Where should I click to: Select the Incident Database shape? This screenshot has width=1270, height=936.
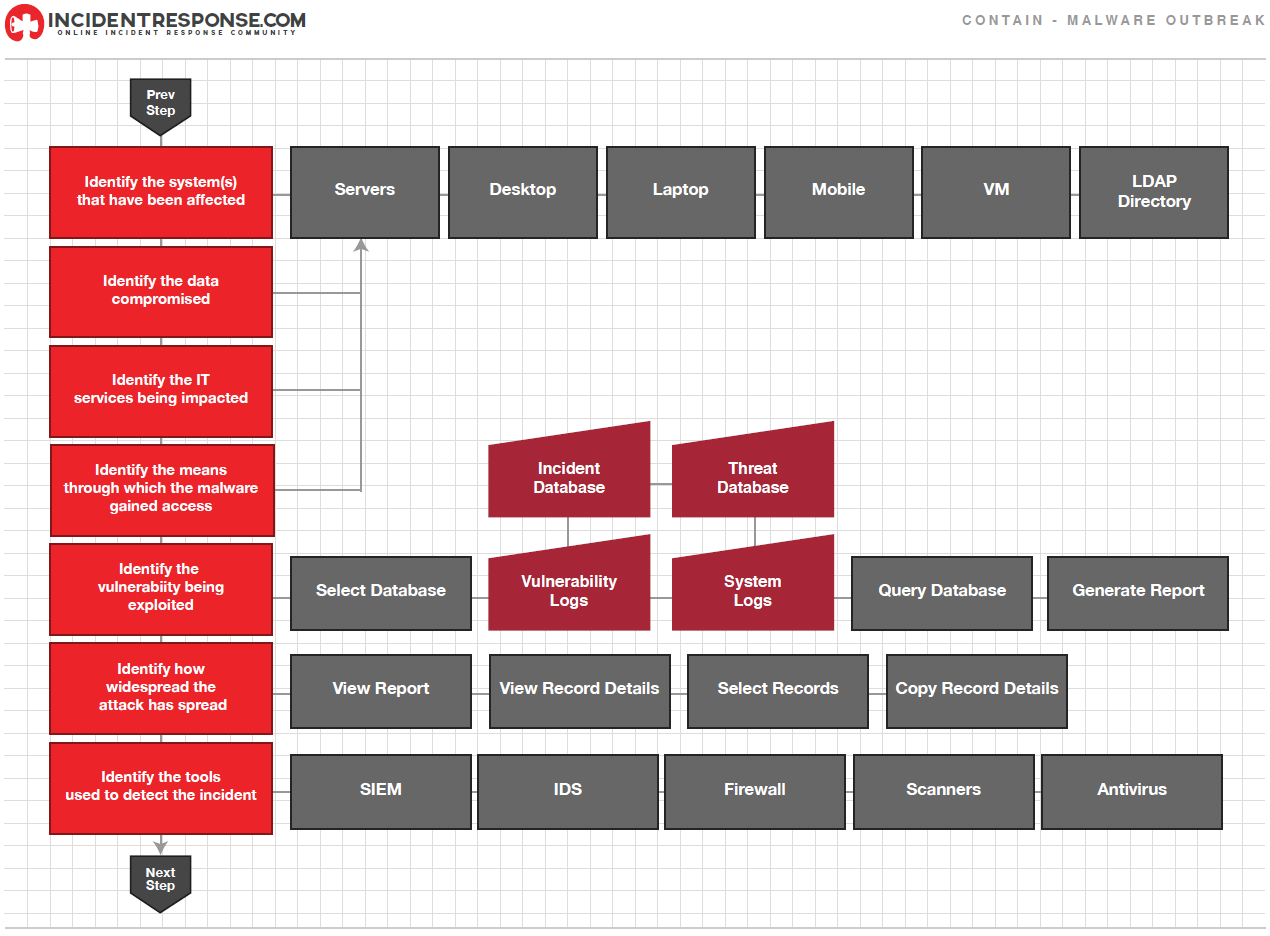[569, 476]
